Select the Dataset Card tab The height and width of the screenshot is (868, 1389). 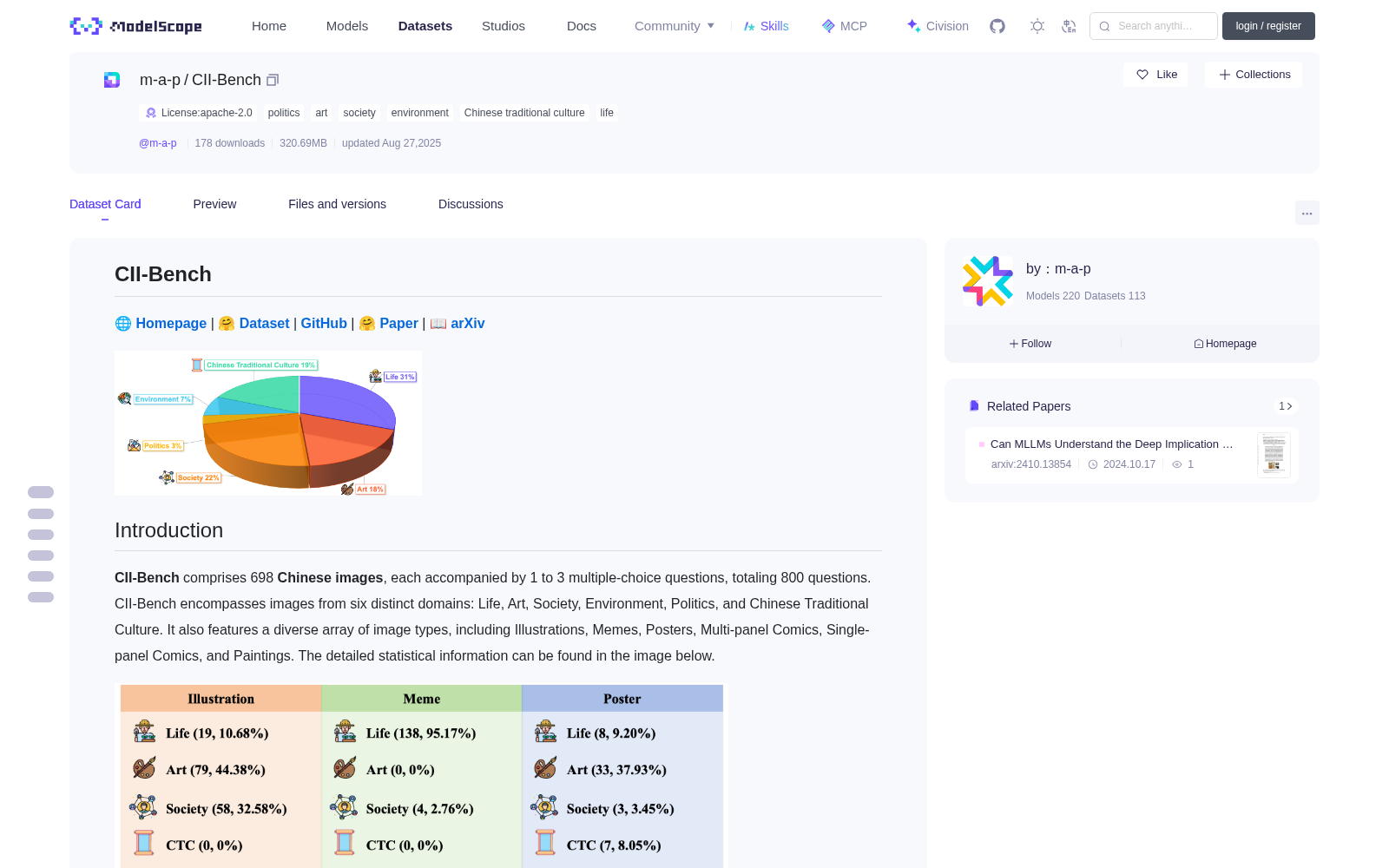coord(105,204)
